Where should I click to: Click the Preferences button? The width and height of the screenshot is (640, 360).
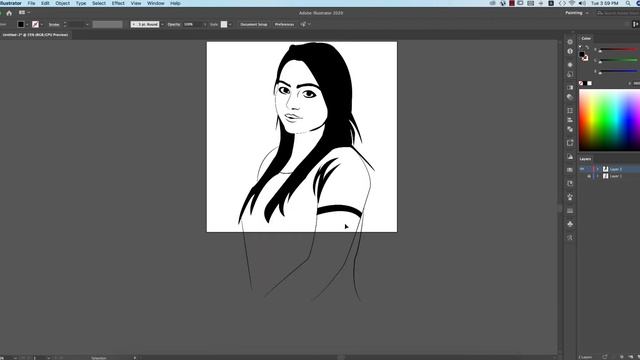pyautogui.click(x=284, y=24)
